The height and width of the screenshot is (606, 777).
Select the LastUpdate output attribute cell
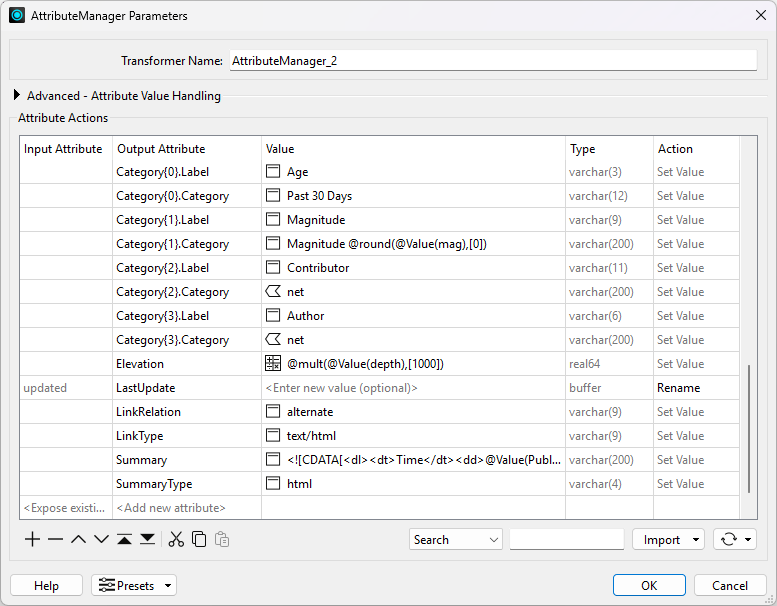187,387
